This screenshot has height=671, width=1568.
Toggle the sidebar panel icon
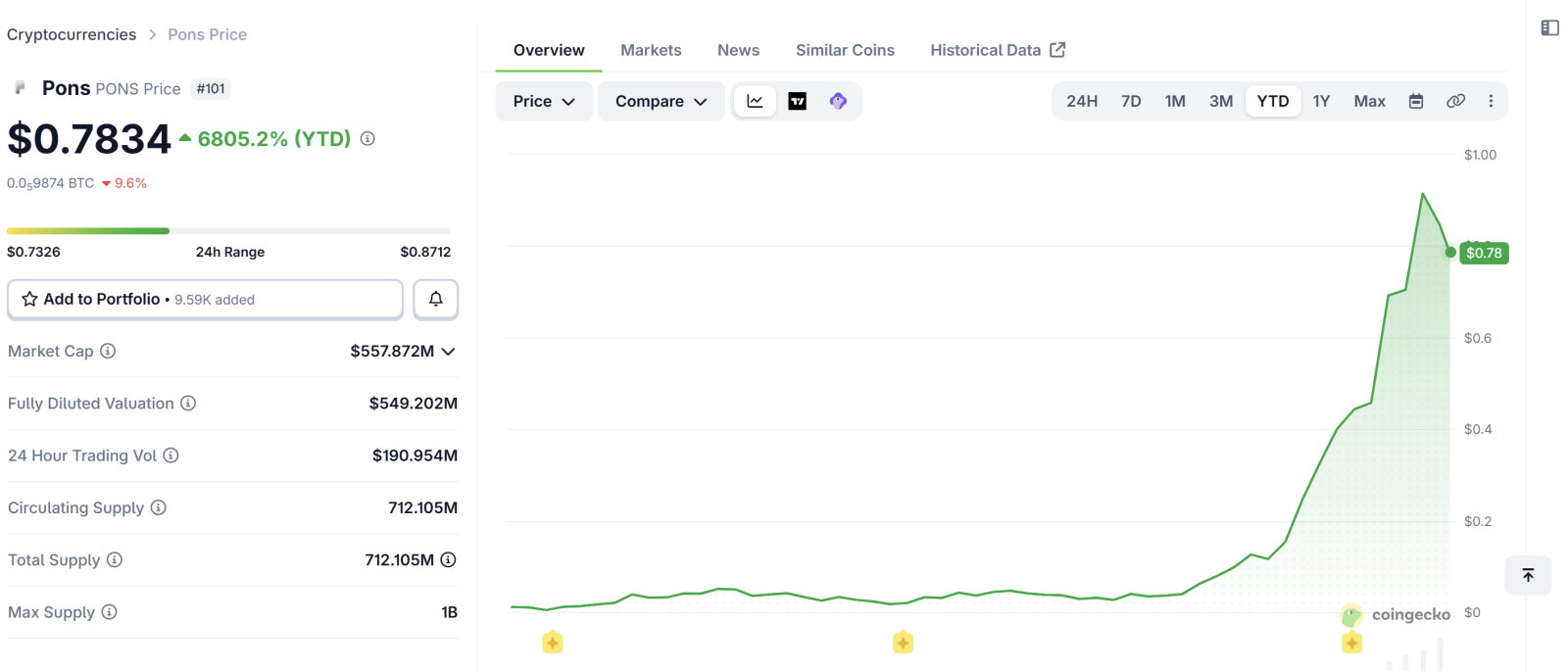[x=1549, y=27]
